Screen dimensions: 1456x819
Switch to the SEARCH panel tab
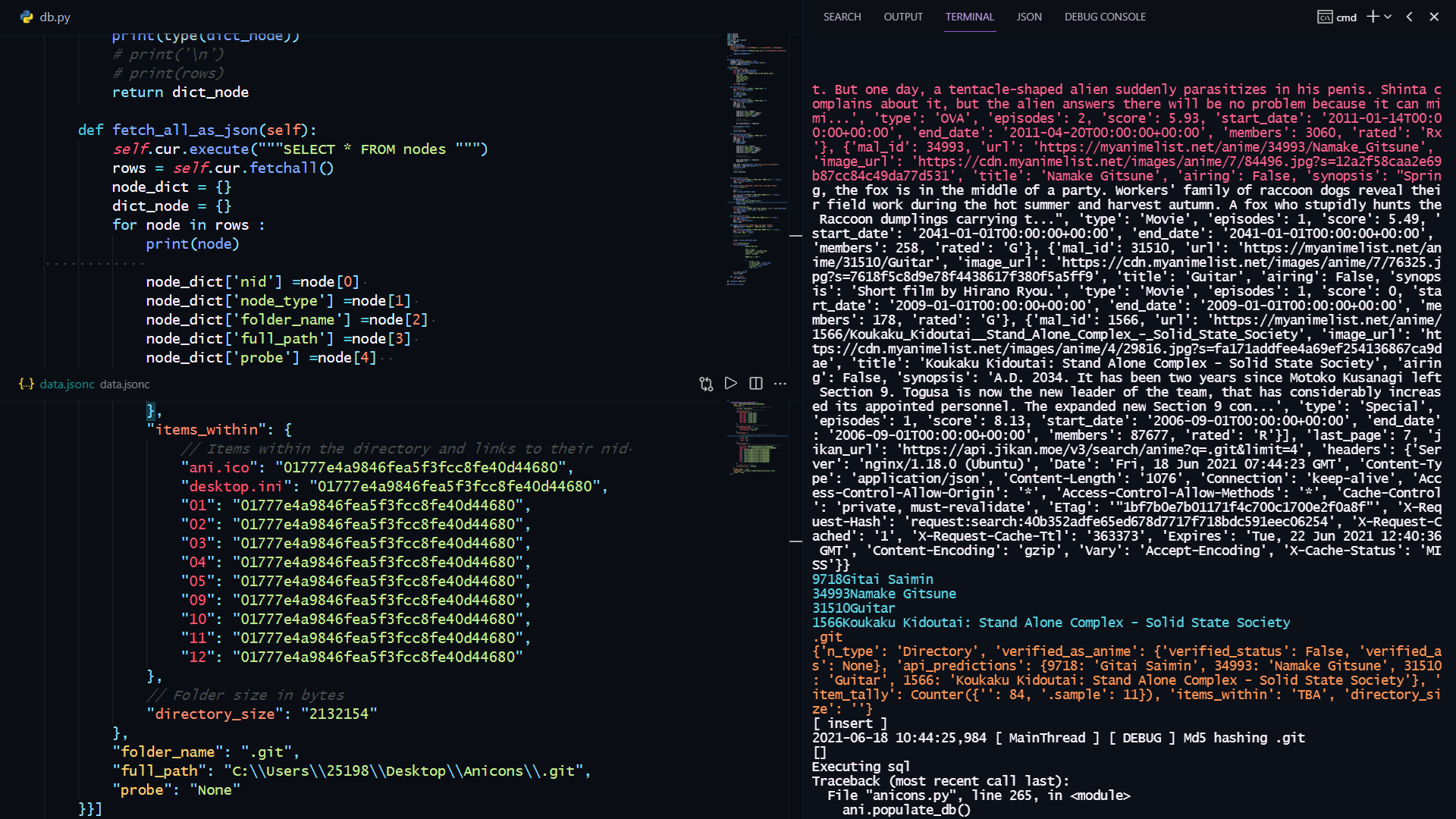click(842, 17)
